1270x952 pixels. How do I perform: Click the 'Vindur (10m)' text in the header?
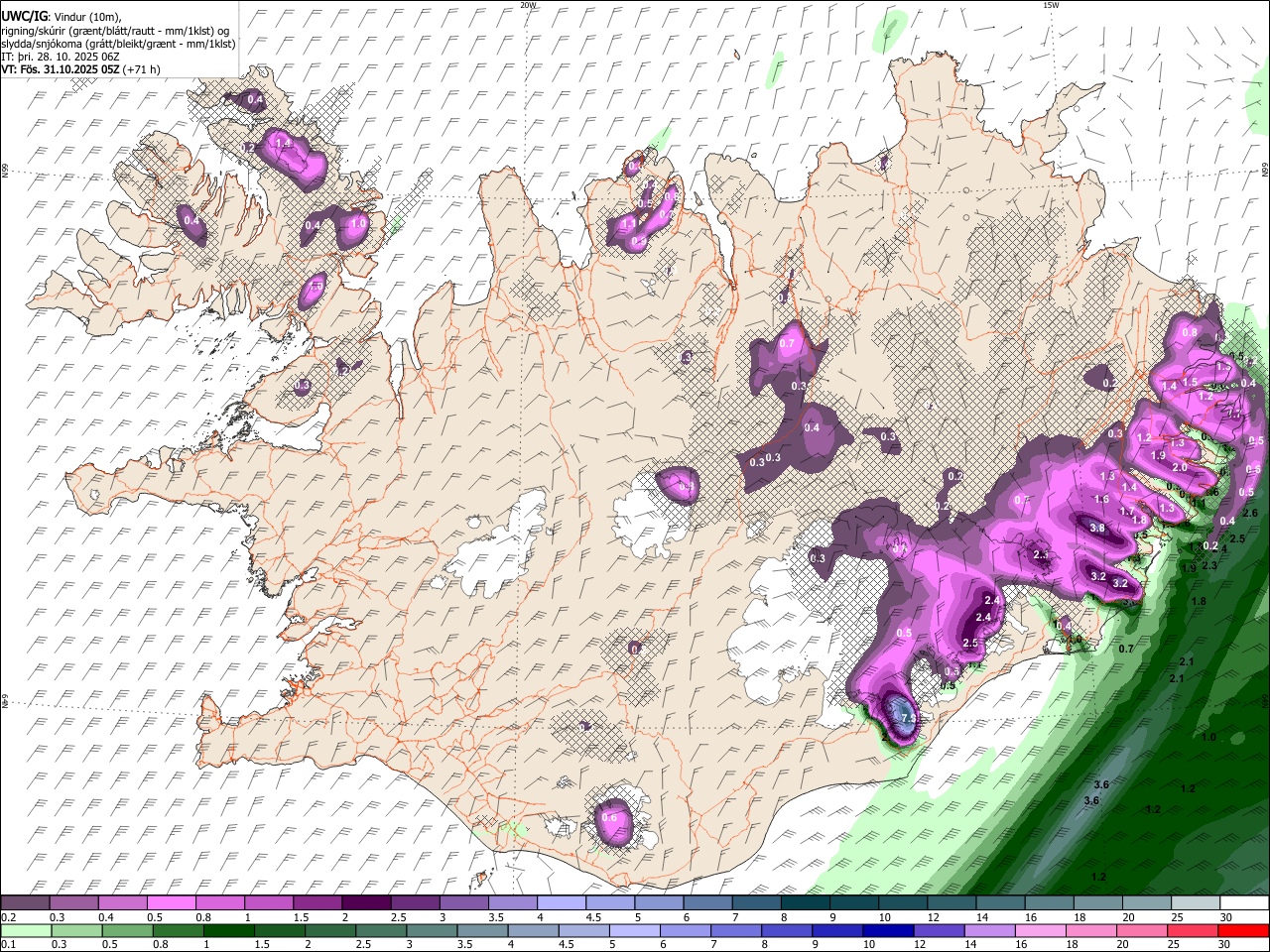click(86, 17)
